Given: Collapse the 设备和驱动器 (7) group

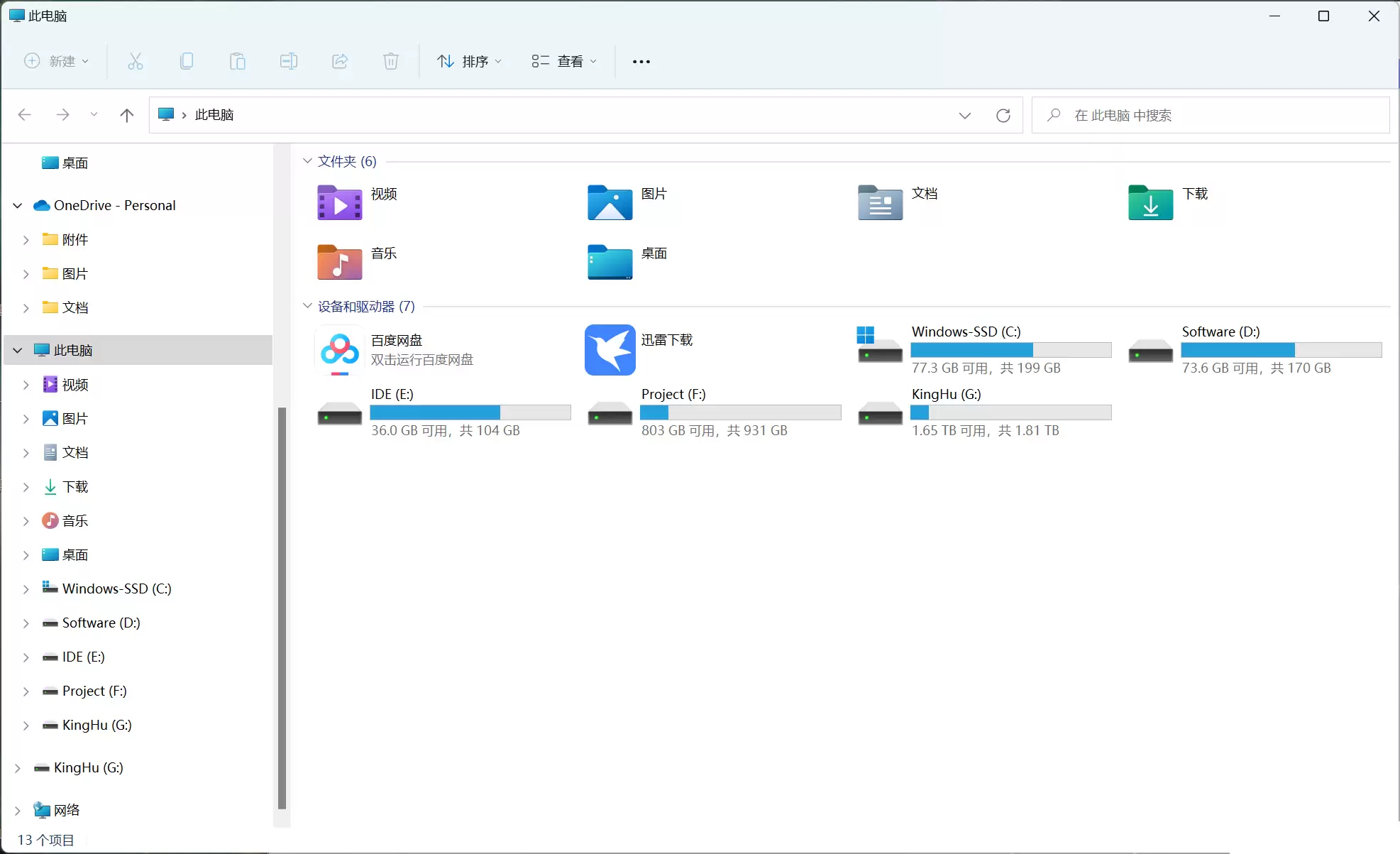Looking at the screenshot, I should tap(307, 306).
